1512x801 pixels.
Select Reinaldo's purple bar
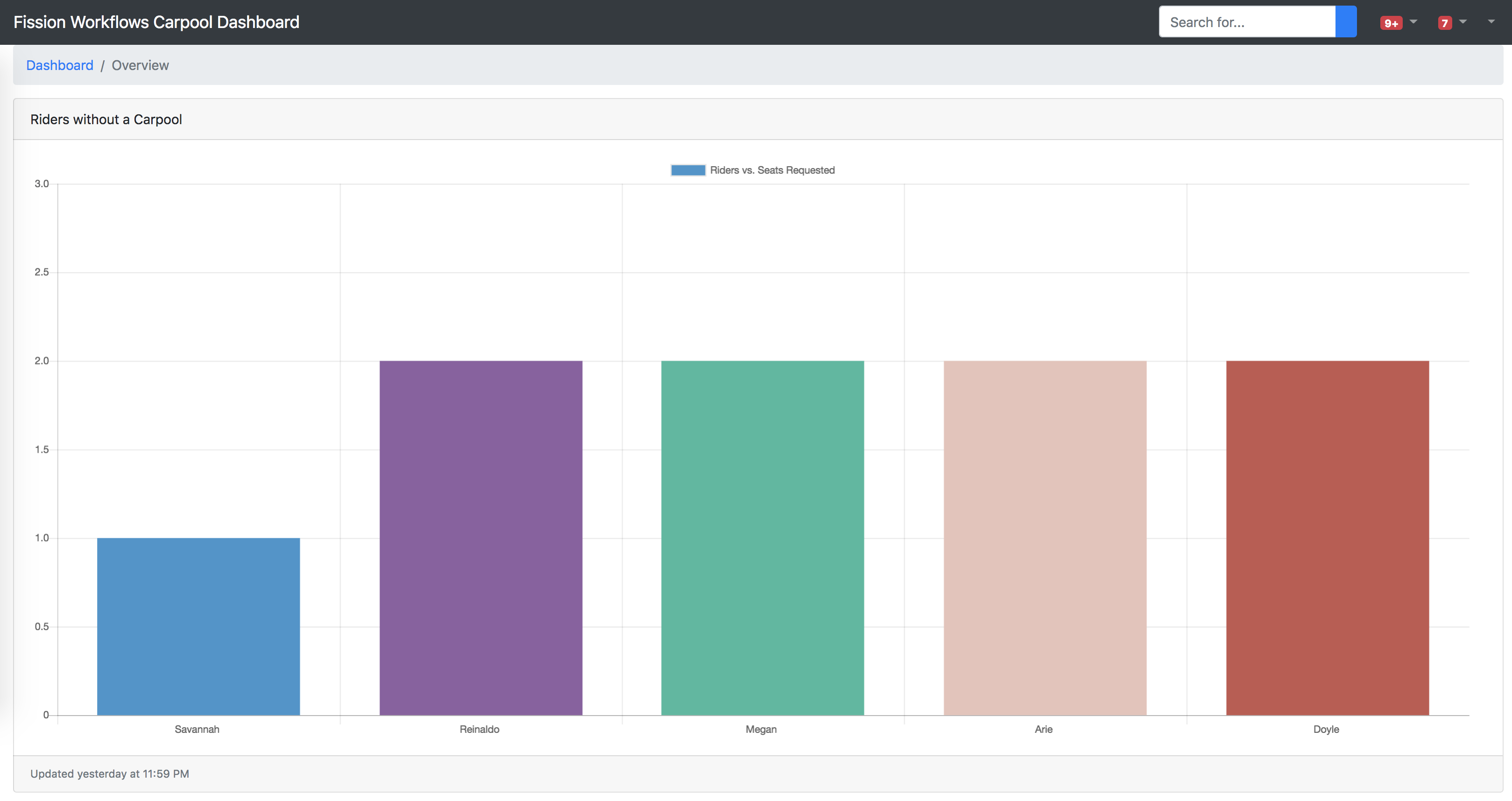tap(480, 538)
